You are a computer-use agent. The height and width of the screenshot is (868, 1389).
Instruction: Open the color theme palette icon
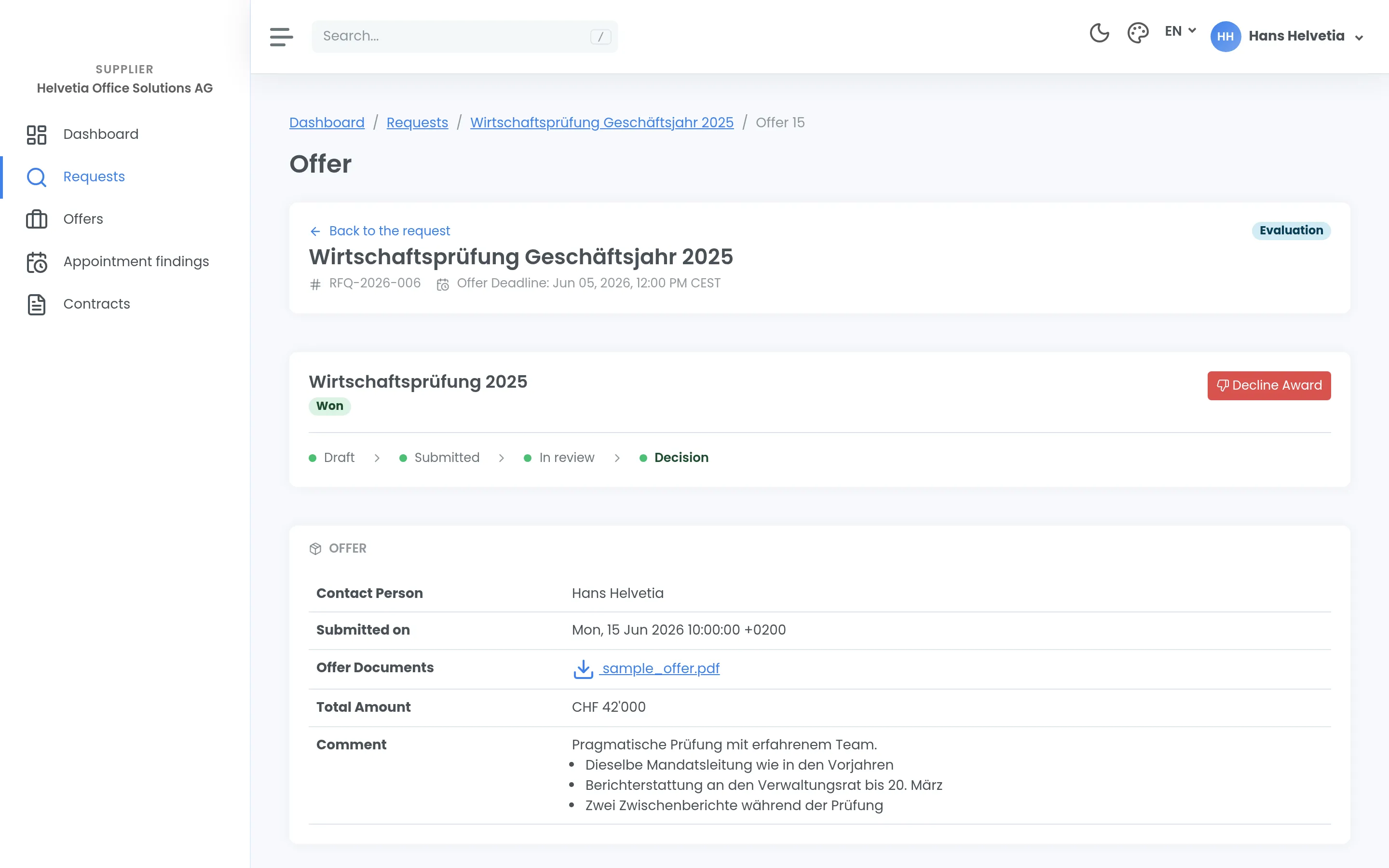[x=1138, y=33]
